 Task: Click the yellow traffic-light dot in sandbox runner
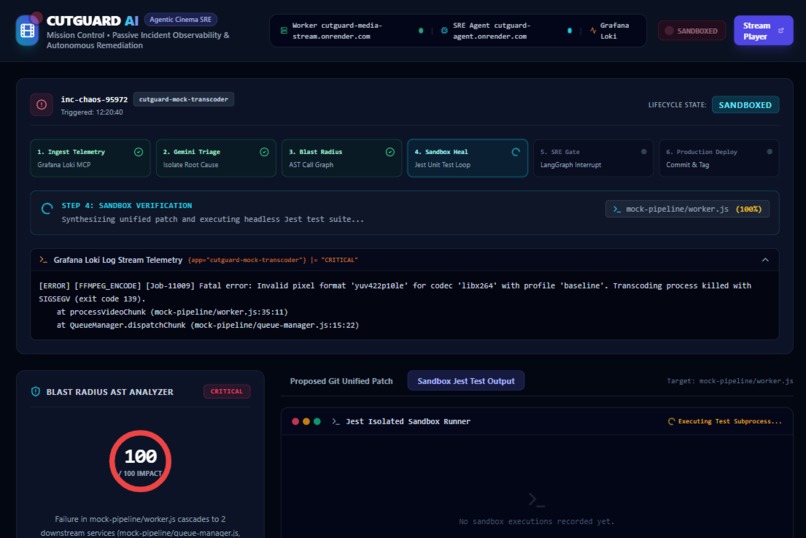click(306, 421)
